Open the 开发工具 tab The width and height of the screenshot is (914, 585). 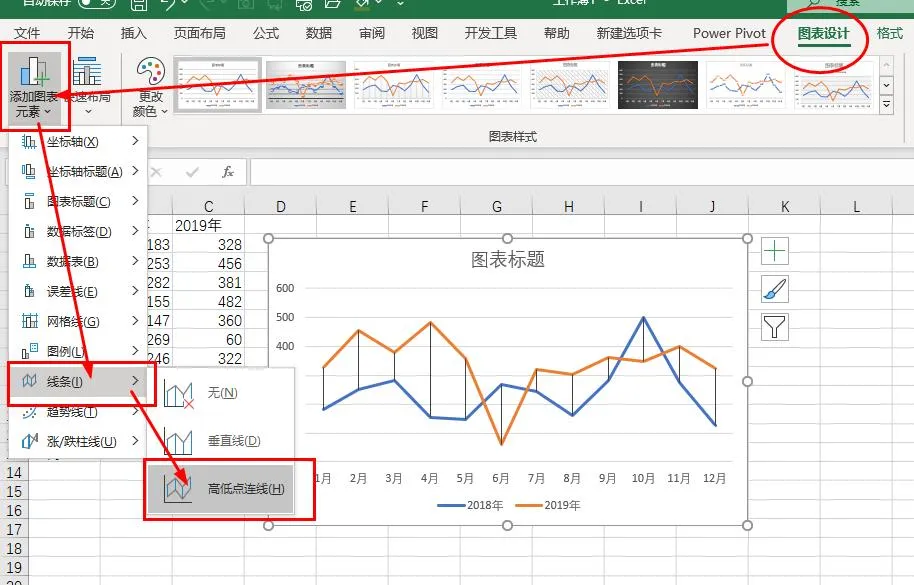coord(491,33)
